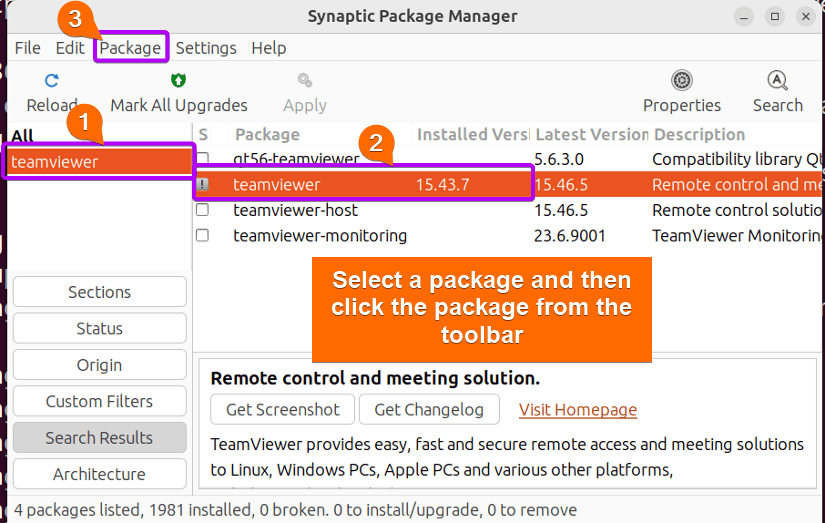Click installed version 15.43.7 cell
The width and height of the screenshot is (825, 523).
[442, 185]
